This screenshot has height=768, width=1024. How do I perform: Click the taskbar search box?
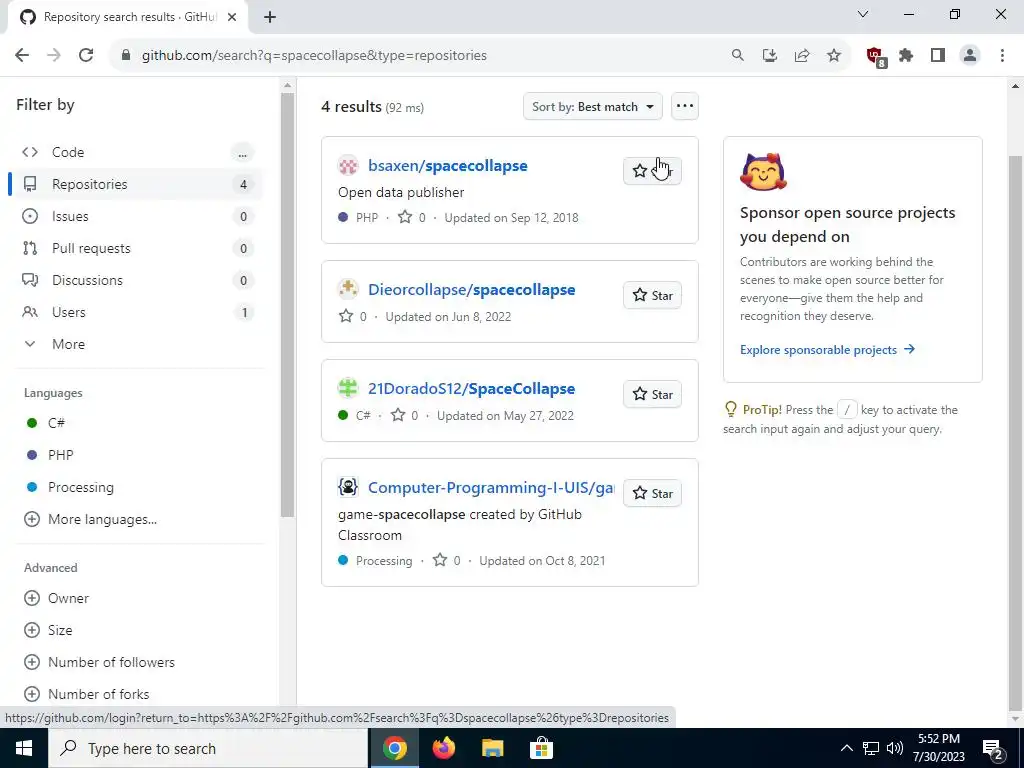click(208, 748)
